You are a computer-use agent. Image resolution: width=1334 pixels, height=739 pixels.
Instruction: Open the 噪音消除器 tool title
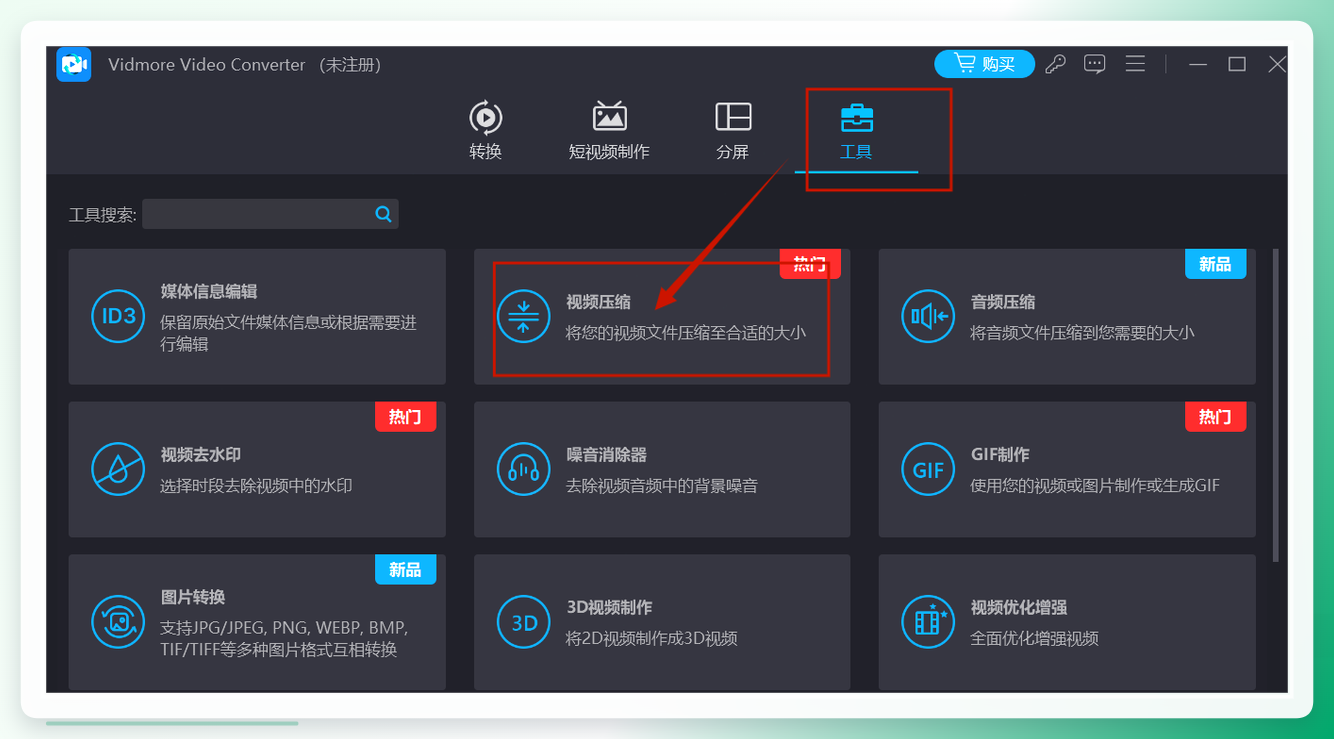pyautogui.click(x=606, y=454)
